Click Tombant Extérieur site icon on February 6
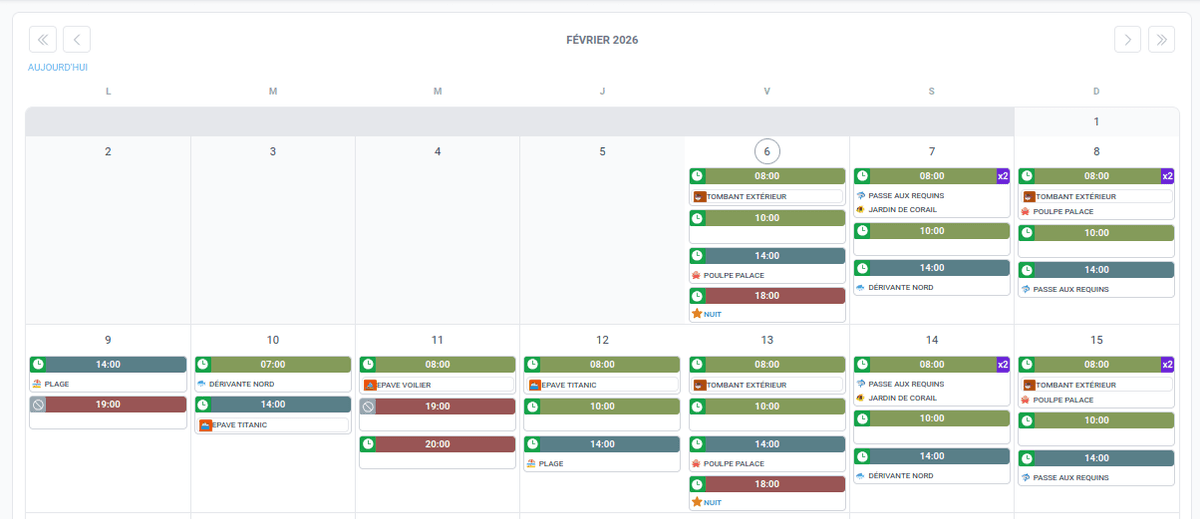This screenshot has height=519, width=1200. tap(700, 196)
